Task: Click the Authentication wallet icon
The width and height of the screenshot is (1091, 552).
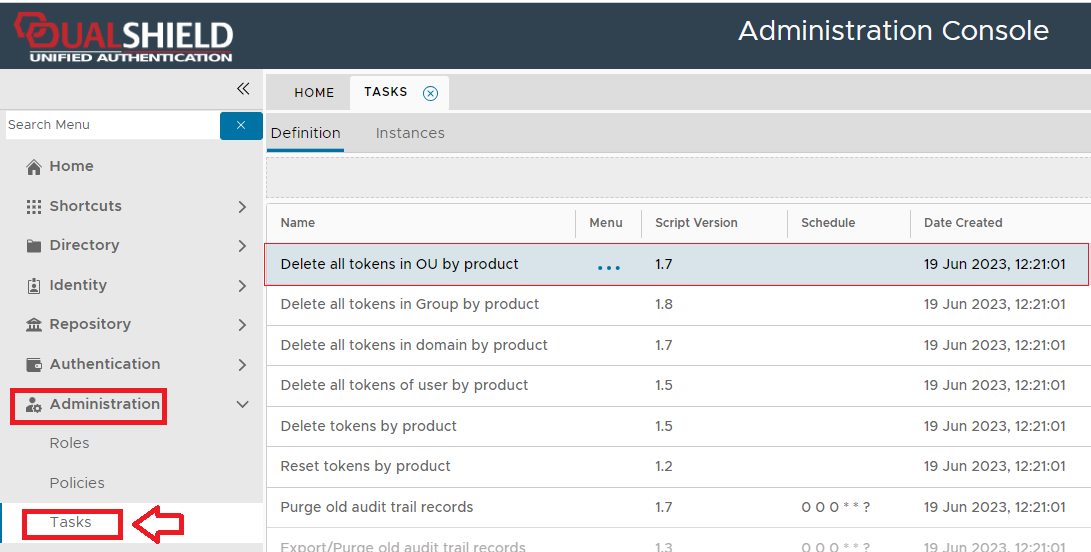Action: pos(34,365)
